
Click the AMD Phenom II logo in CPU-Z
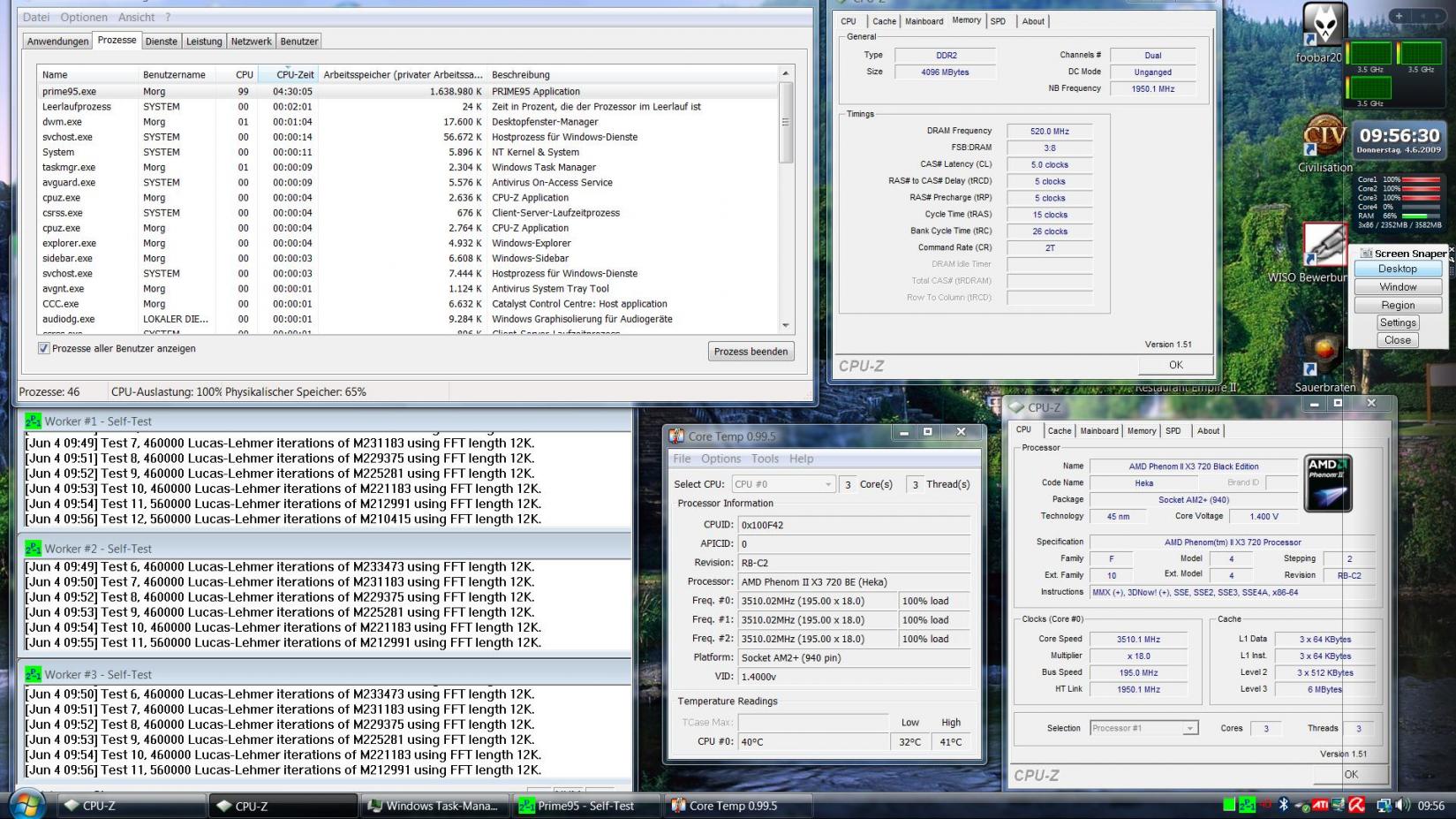[1328, 482]
